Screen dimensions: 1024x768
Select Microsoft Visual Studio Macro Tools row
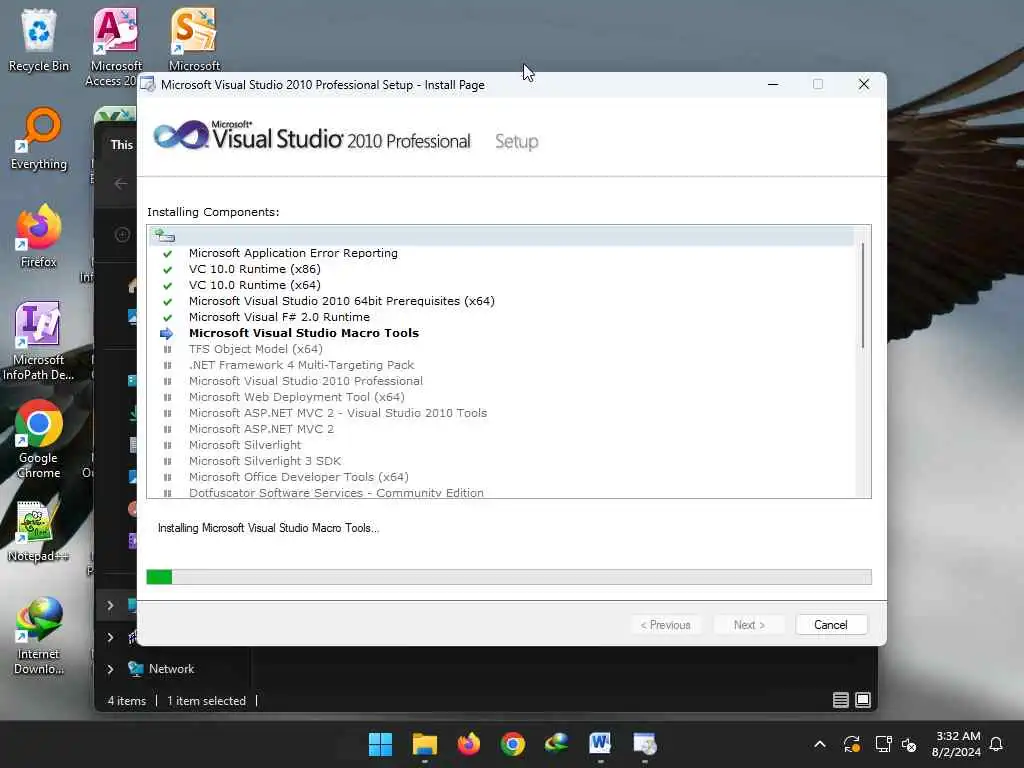click(x=304, y=333)
